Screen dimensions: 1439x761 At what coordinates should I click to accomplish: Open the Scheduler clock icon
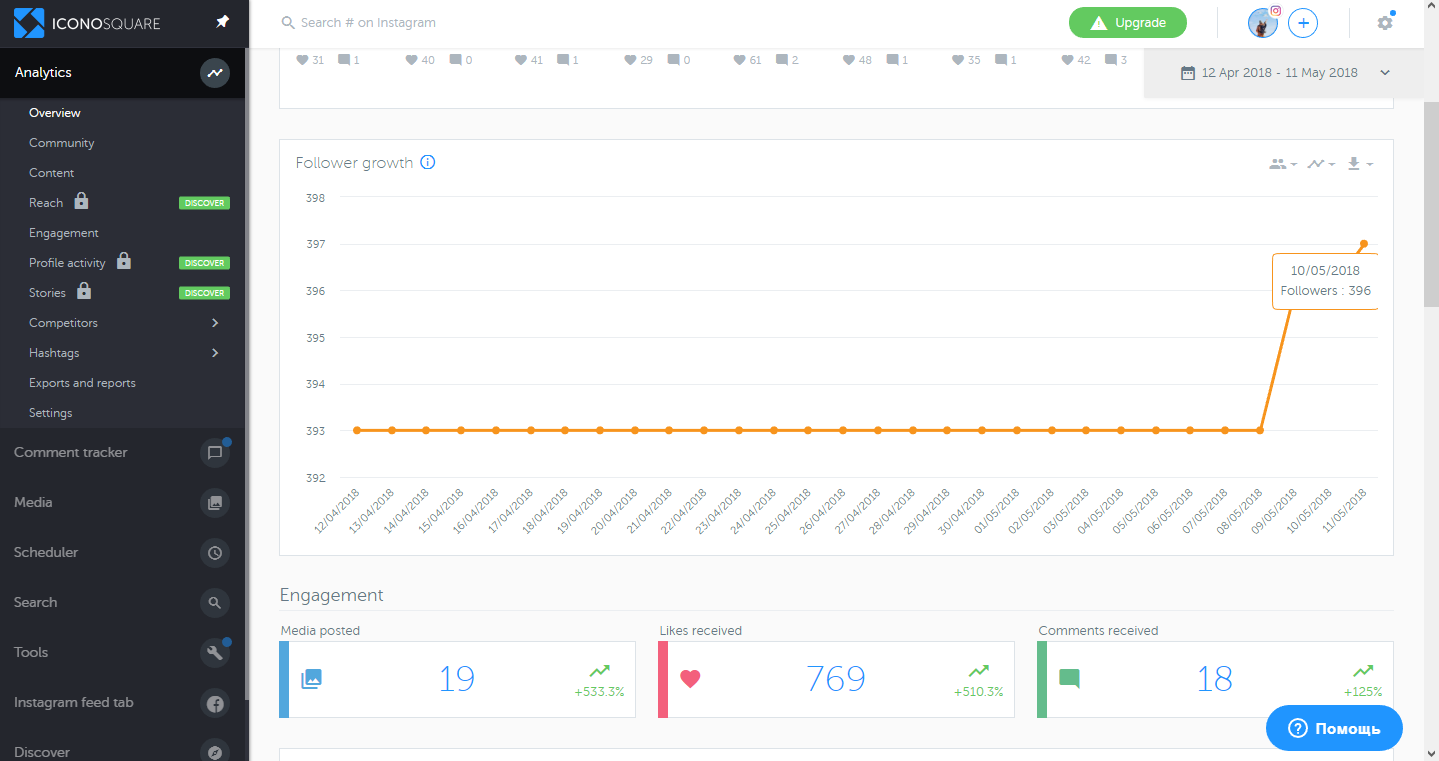point(214,553)
